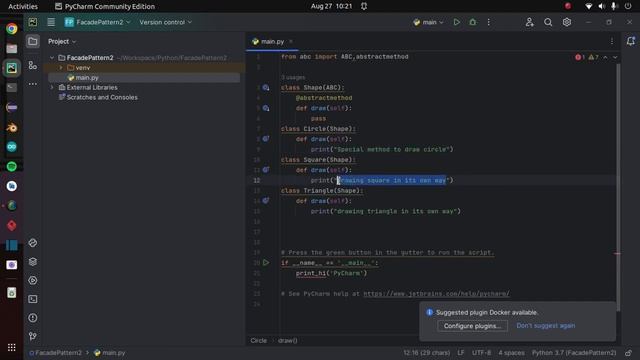Open the Version Control git tool window
Screen dimensions: 640x360
(x=33, y=336)
